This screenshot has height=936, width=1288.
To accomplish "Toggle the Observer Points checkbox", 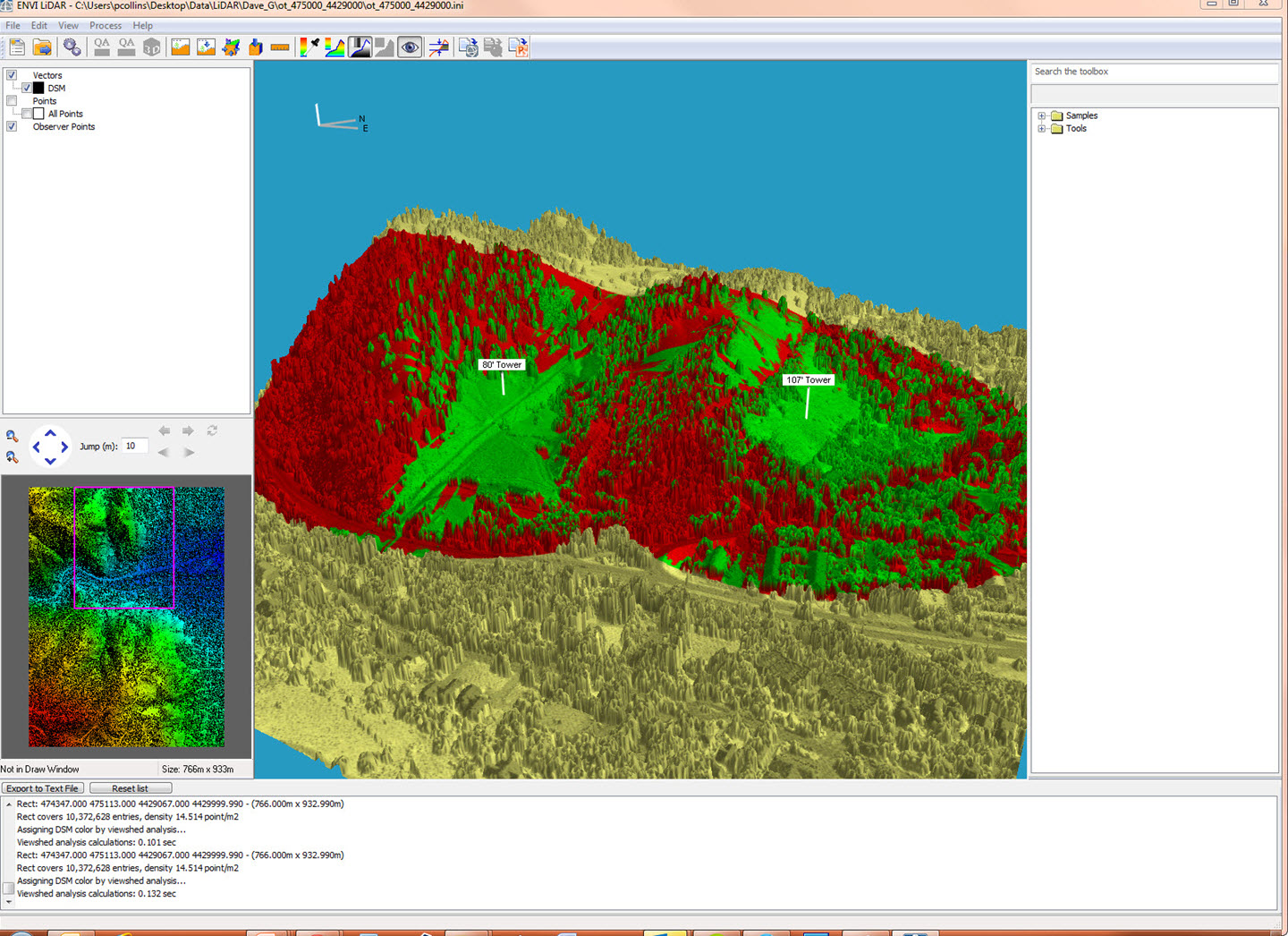I will tap(12, 127).
